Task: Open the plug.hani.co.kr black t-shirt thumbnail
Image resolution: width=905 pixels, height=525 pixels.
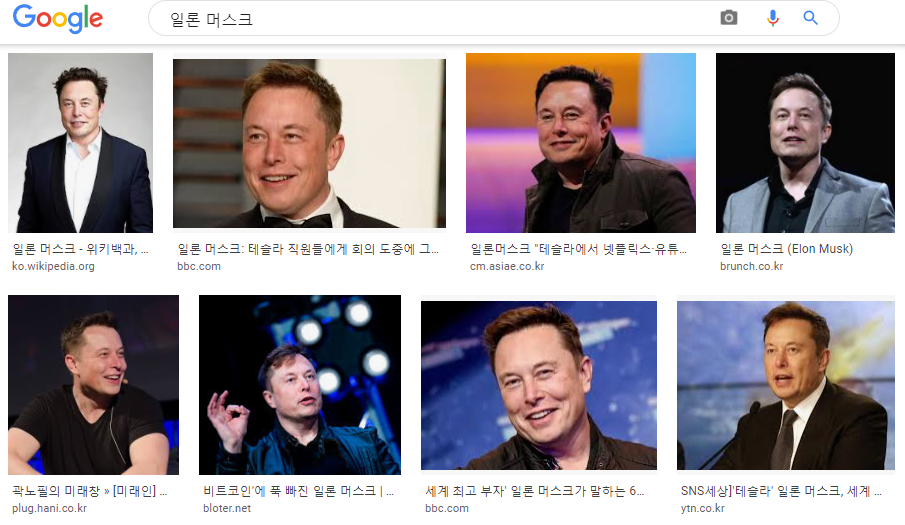Action: [x=94, y=385]
